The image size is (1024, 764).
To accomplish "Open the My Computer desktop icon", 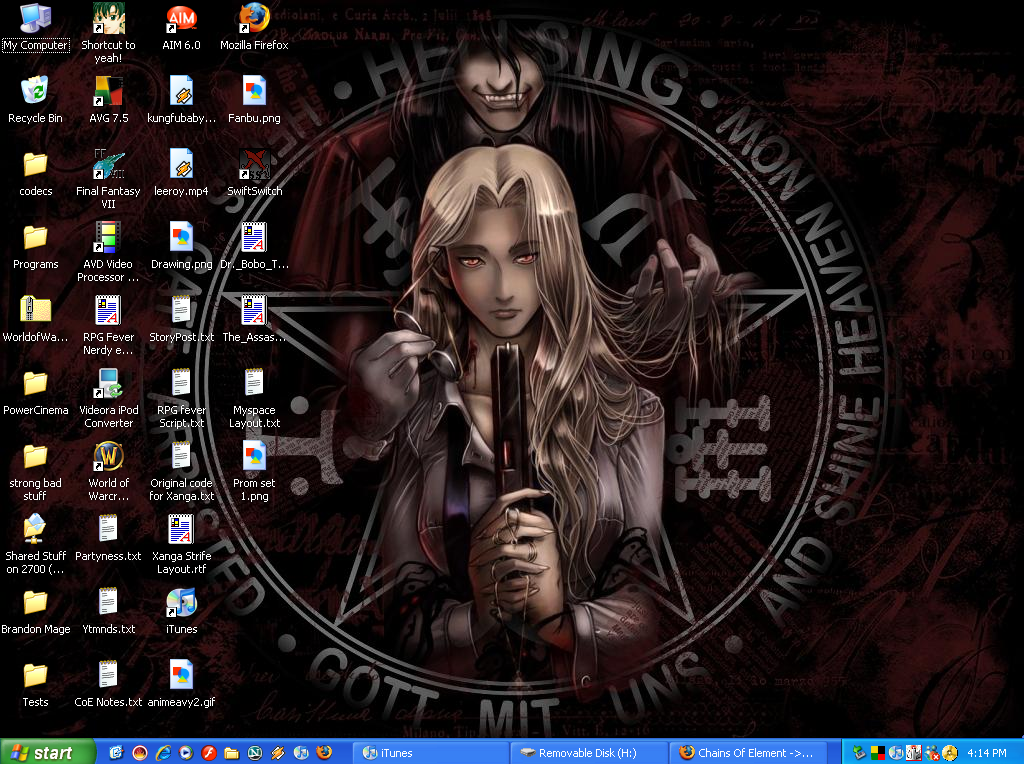I will pyautogui.click(x=35, y=26).
